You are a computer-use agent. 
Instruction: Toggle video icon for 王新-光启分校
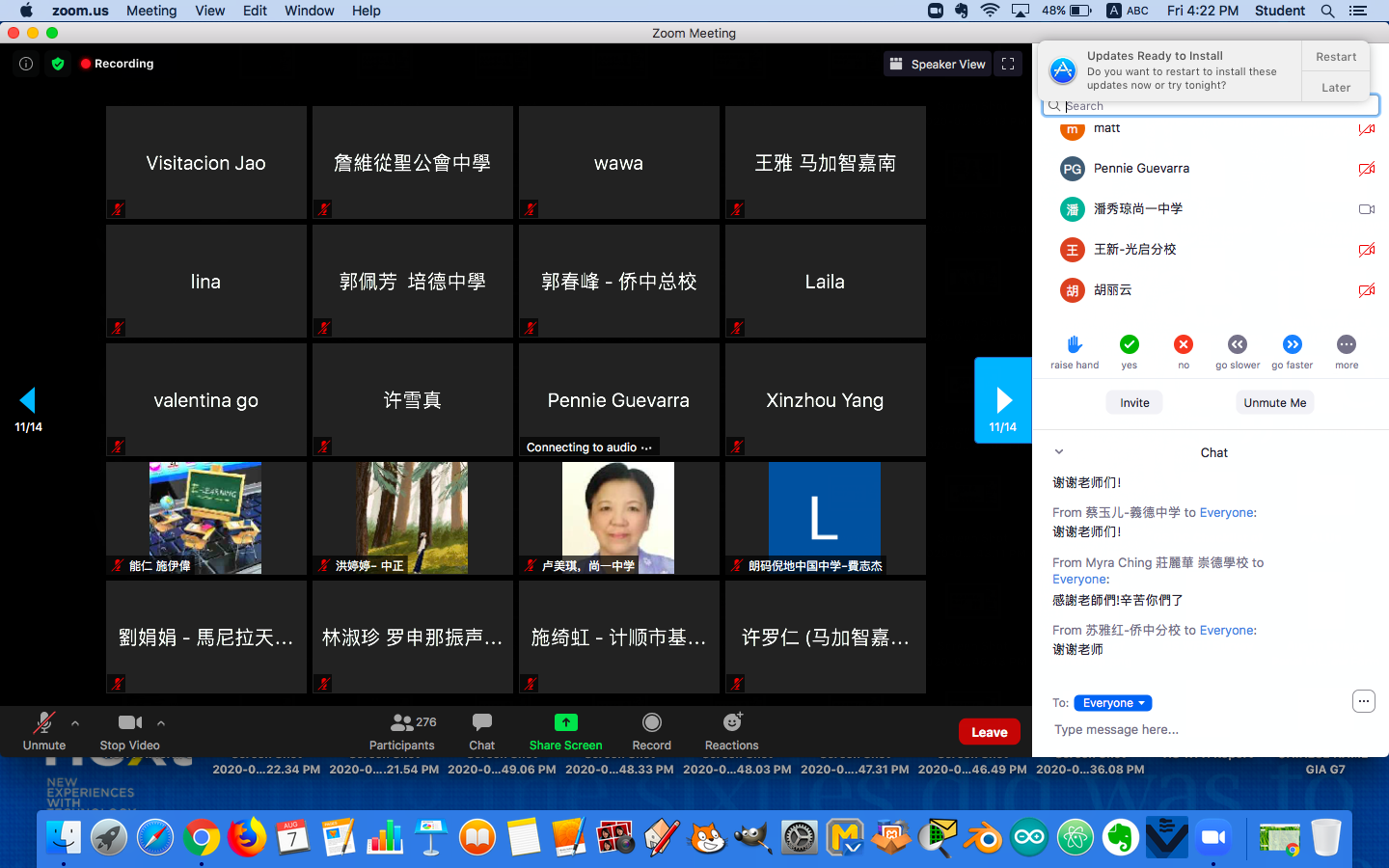coord(1367,250)
